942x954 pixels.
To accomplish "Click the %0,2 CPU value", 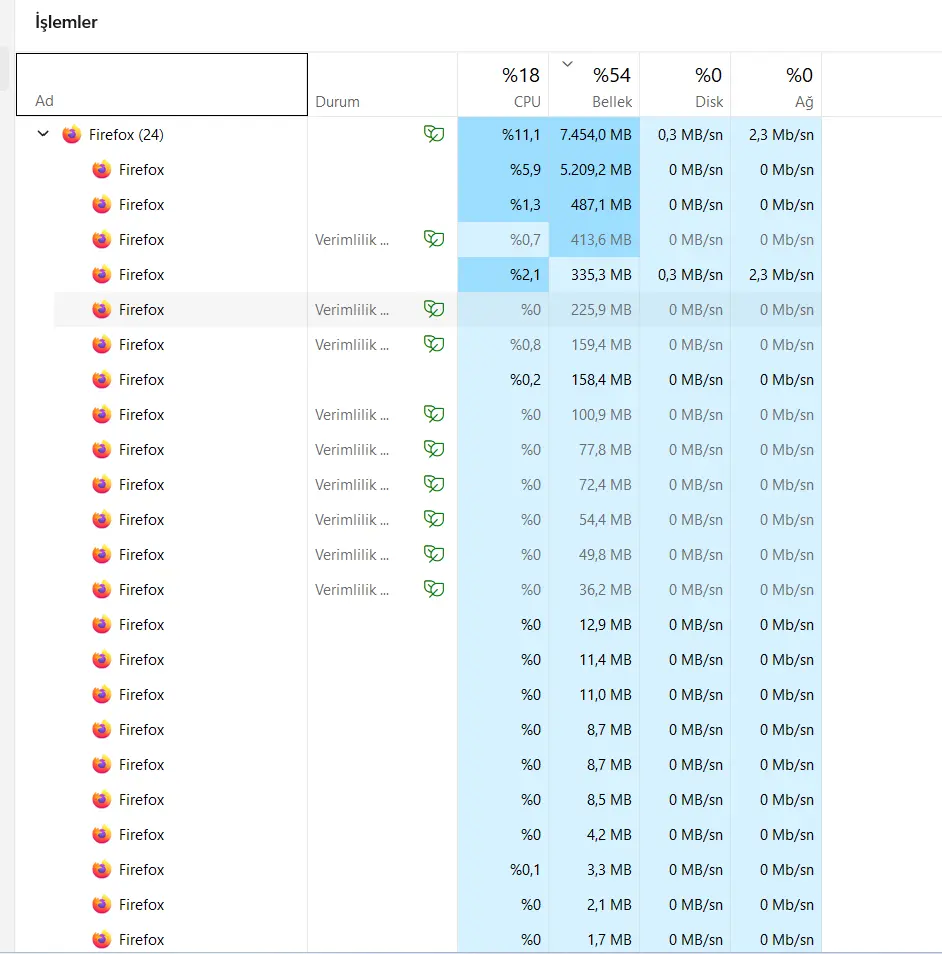I will pos(525,380).
